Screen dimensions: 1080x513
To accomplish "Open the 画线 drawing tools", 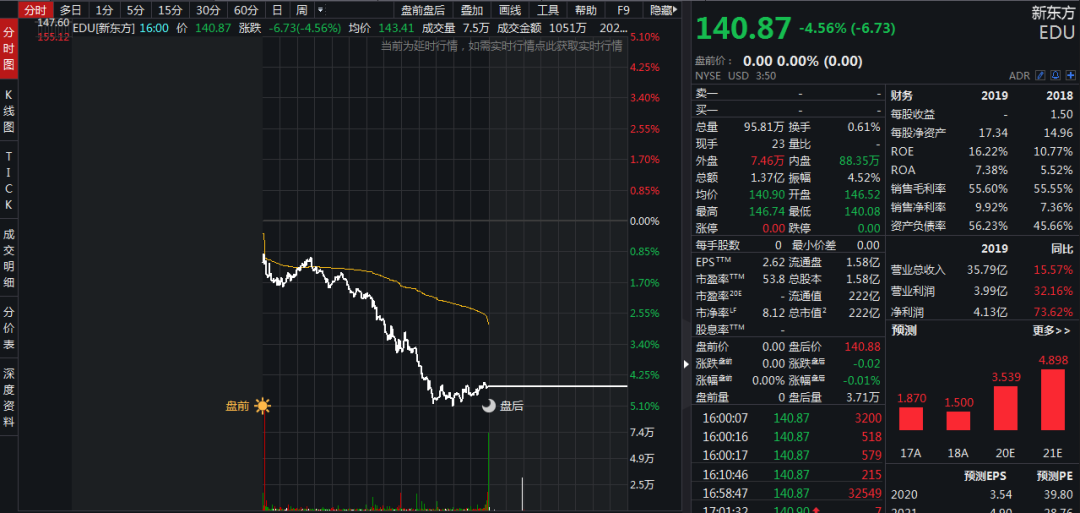I will pyautogui.click(x=510, y=10).
